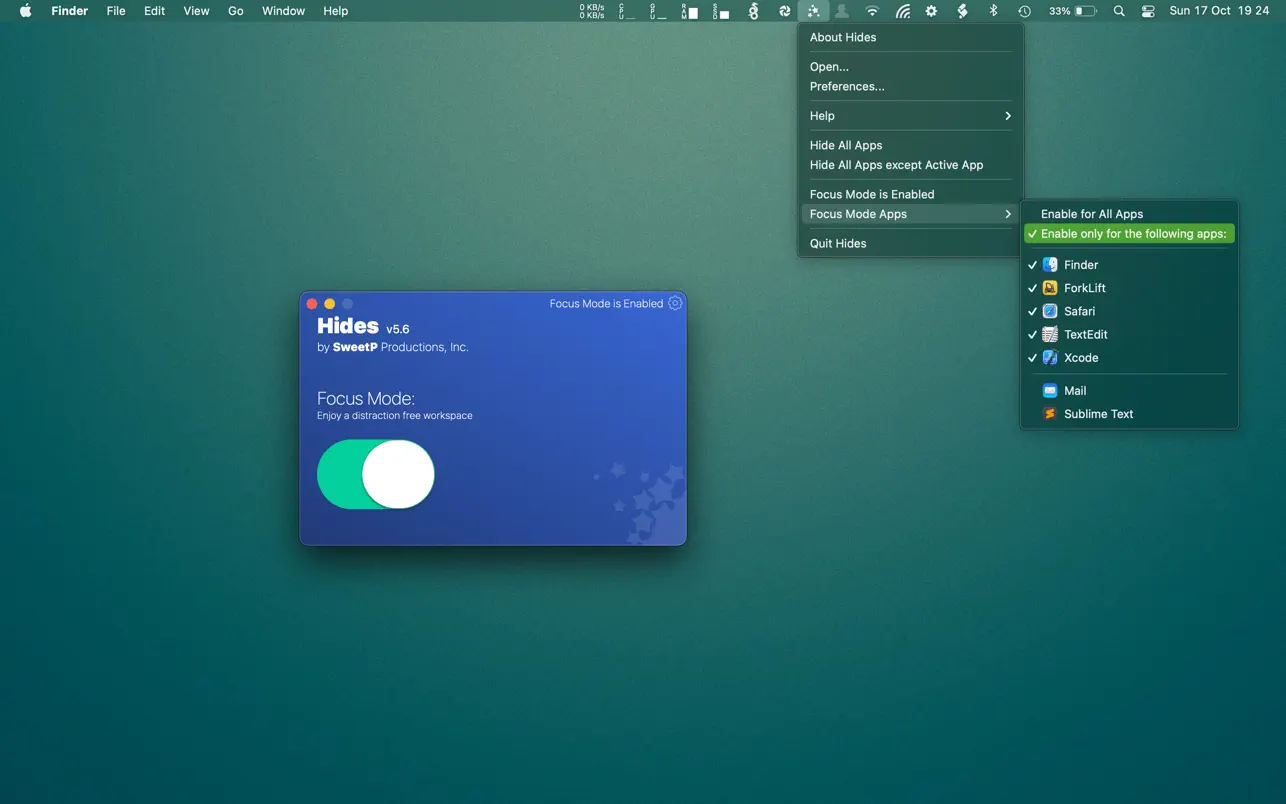The width and height of the screenshot is (1286, 804).
Task: Uncheck Xcode in Focus Mode apps
Action: (x=1080, y=358)
